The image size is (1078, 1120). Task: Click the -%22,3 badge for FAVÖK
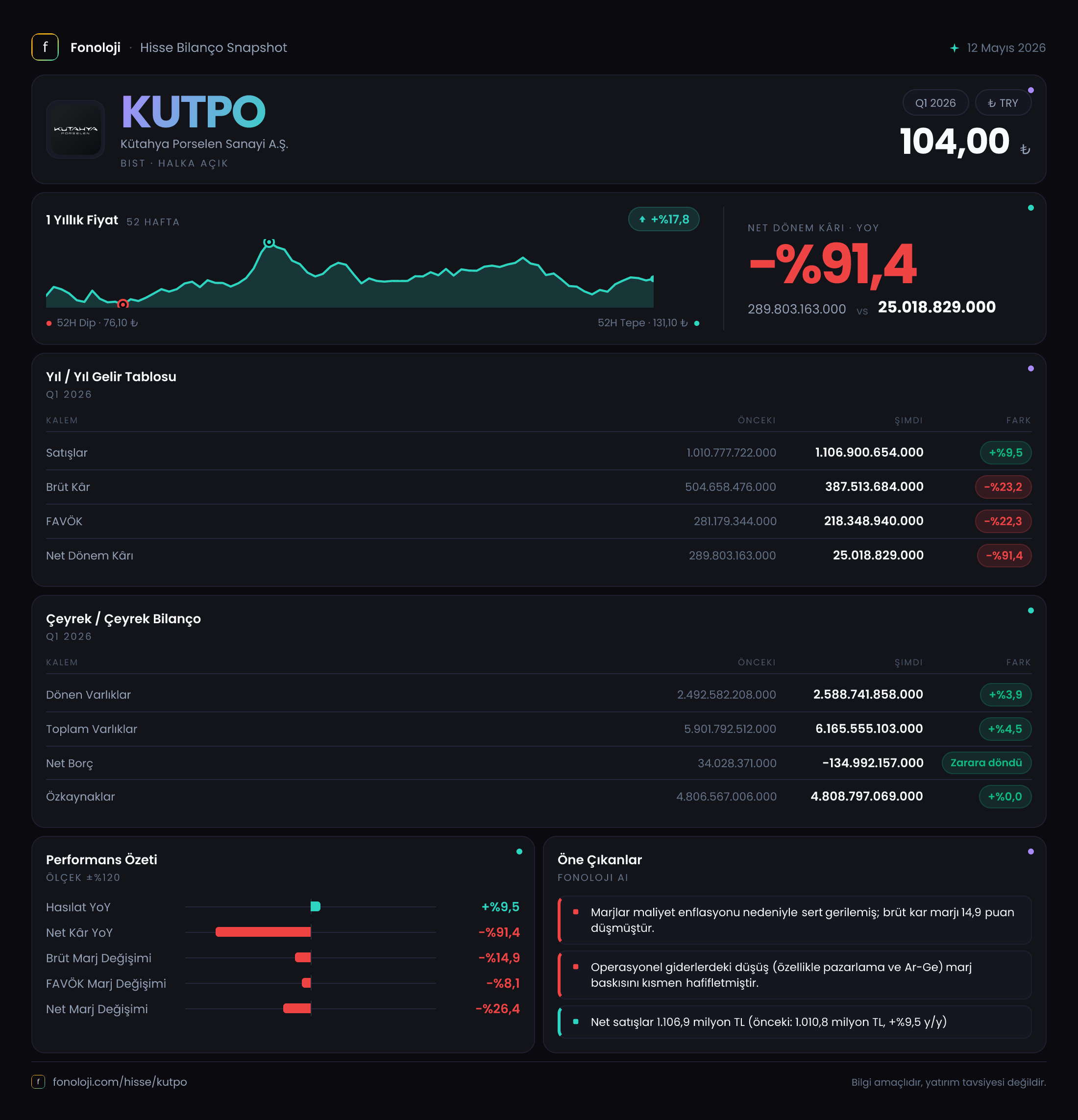coord(1003,521)
